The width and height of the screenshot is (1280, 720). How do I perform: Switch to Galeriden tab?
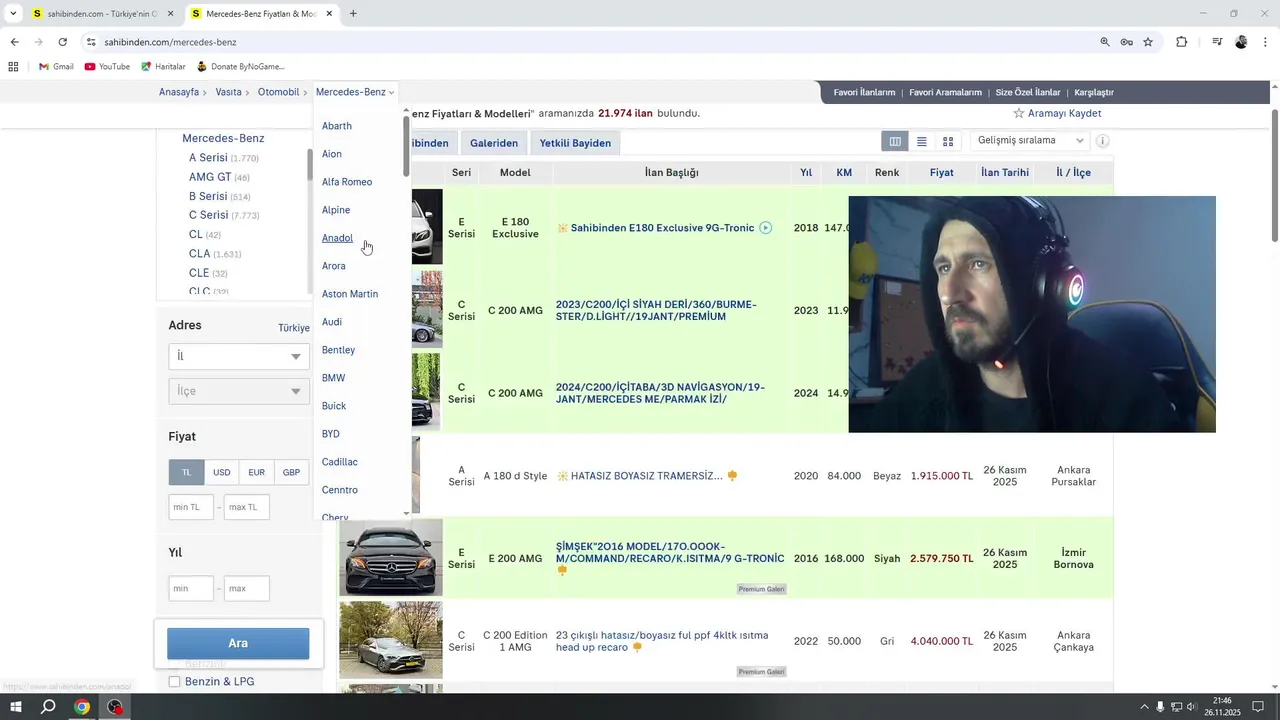click(x=494, y=143)
